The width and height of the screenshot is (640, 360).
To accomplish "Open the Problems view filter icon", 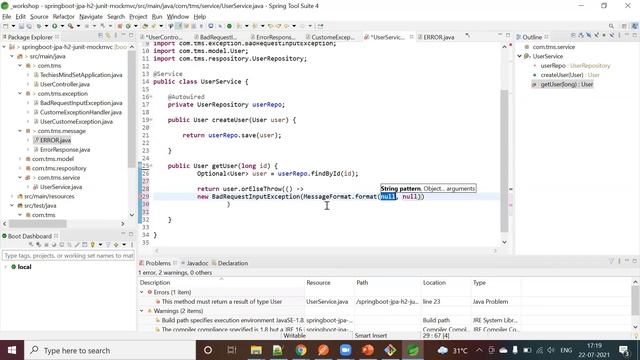I will point(611,261).
